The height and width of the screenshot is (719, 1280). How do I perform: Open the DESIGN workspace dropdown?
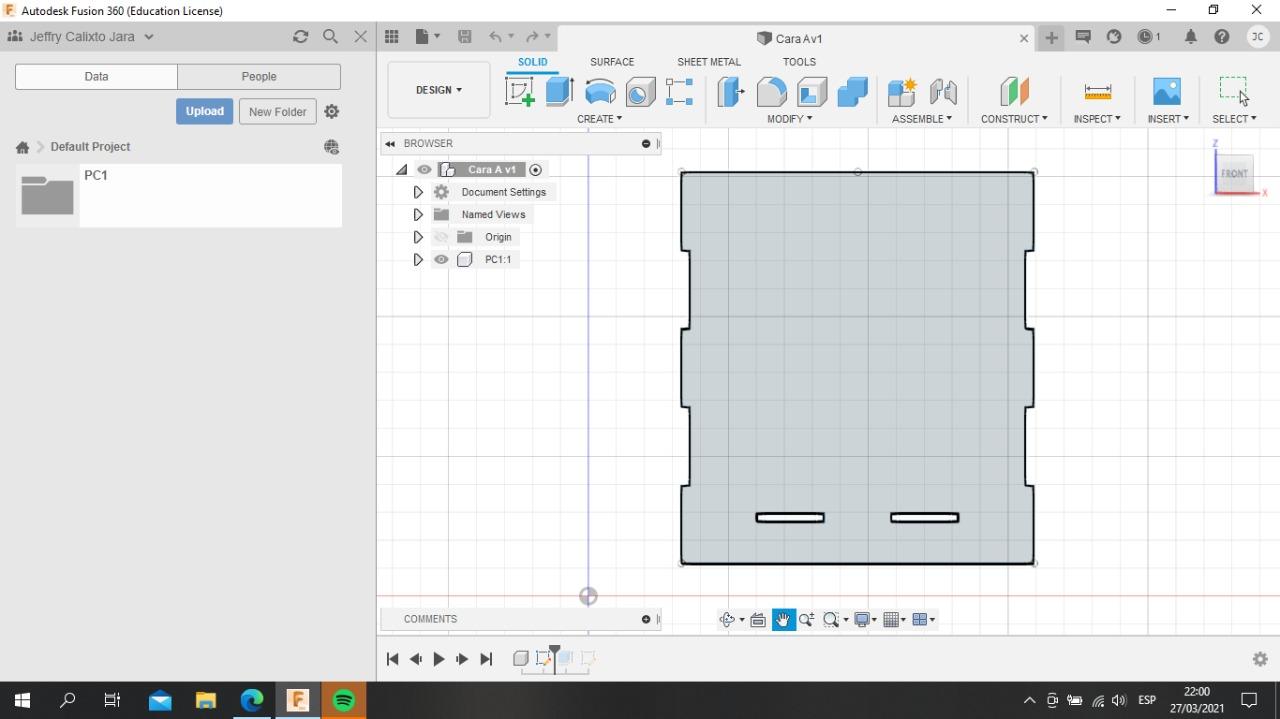[x=438, y=90]
